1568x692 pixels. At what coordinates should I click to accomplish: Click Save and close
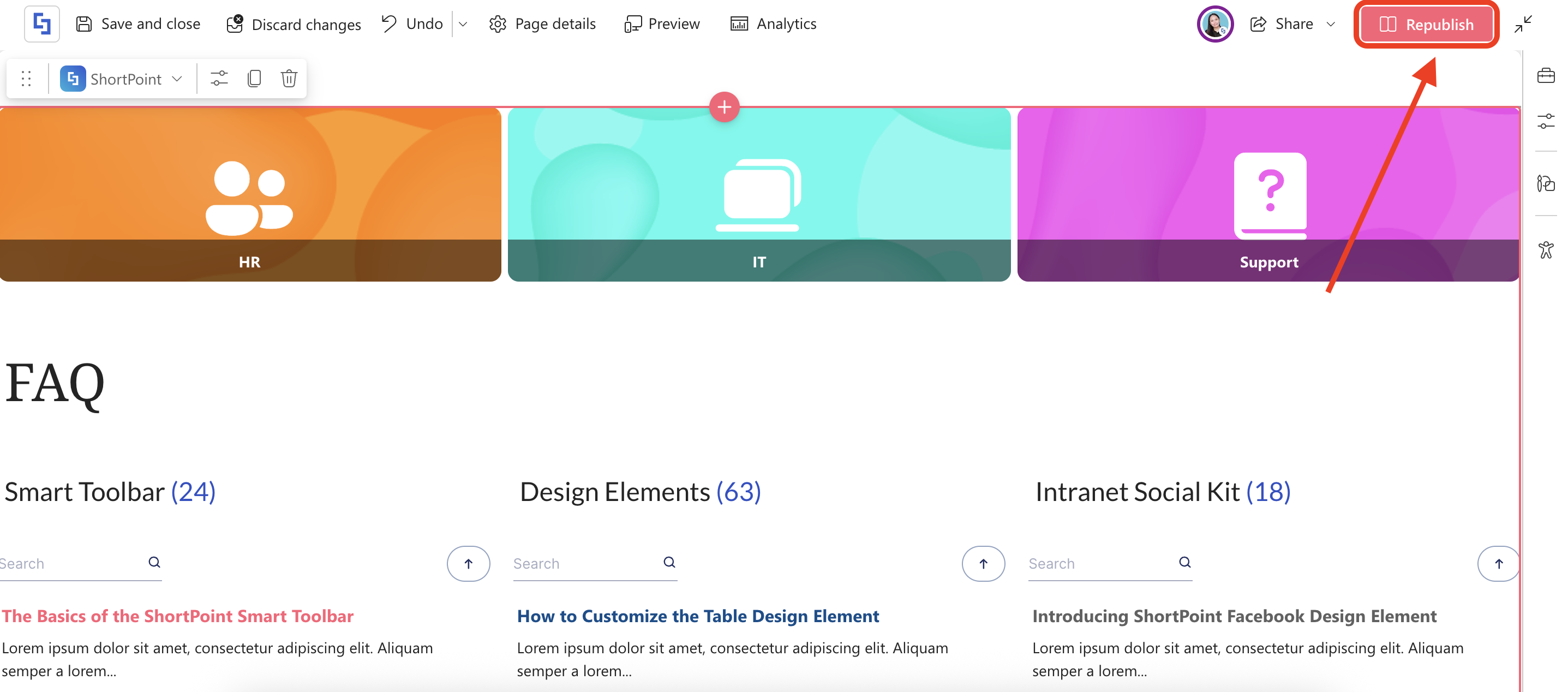[x=137, y=25]
